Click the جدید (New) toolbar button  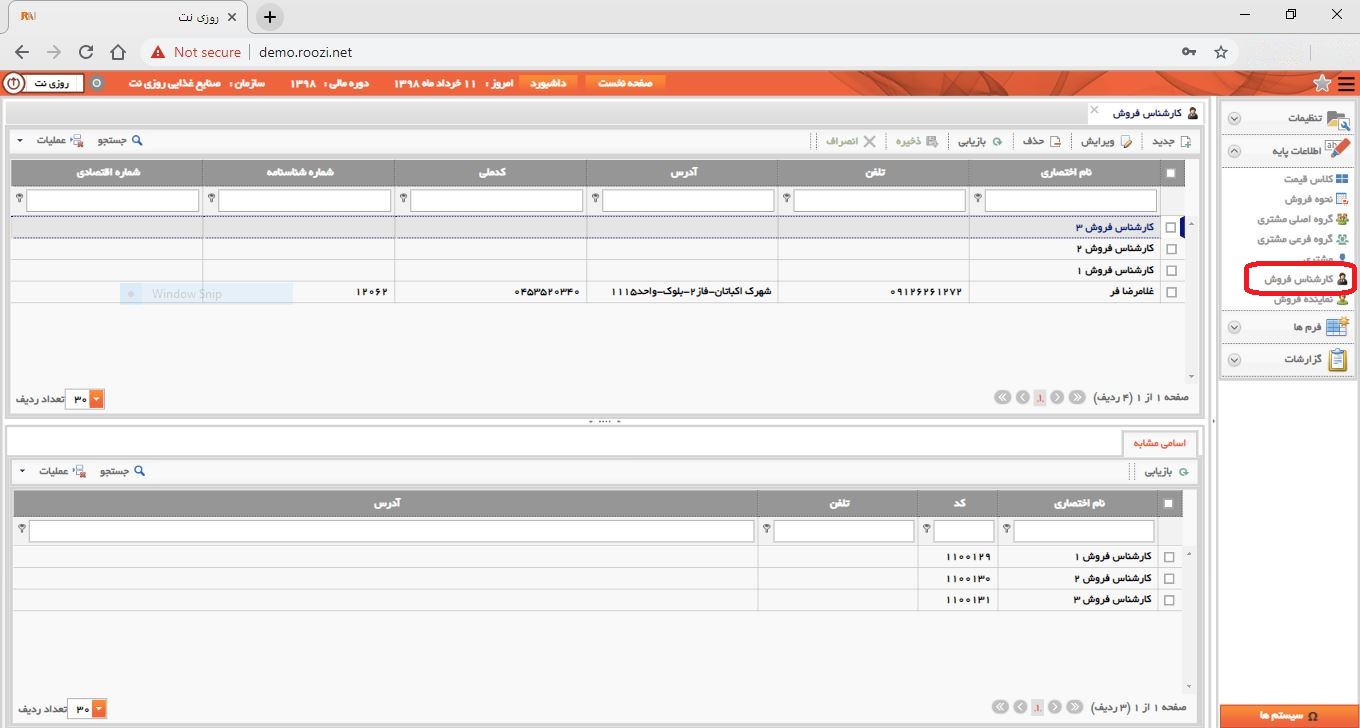click(1172, 141)
